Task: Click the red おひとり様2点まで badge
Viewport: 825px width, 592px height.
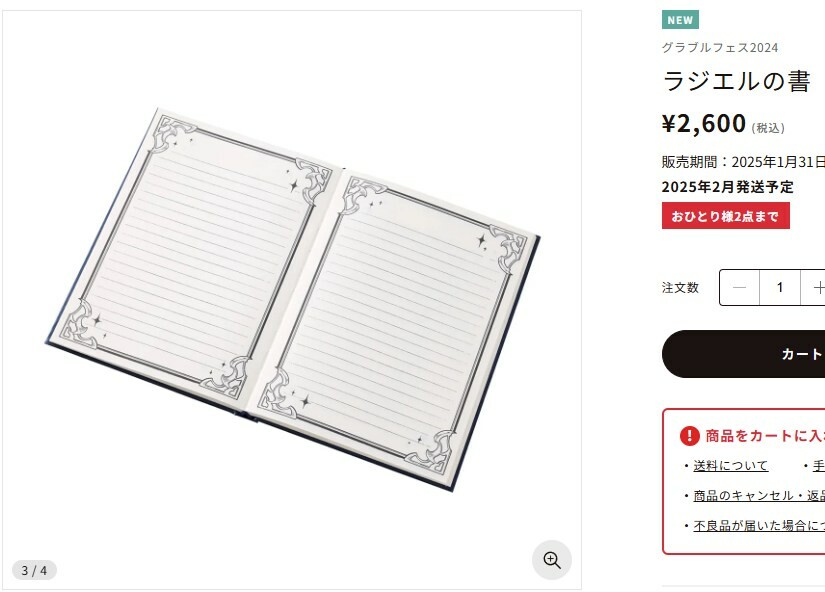Action: 725,216
